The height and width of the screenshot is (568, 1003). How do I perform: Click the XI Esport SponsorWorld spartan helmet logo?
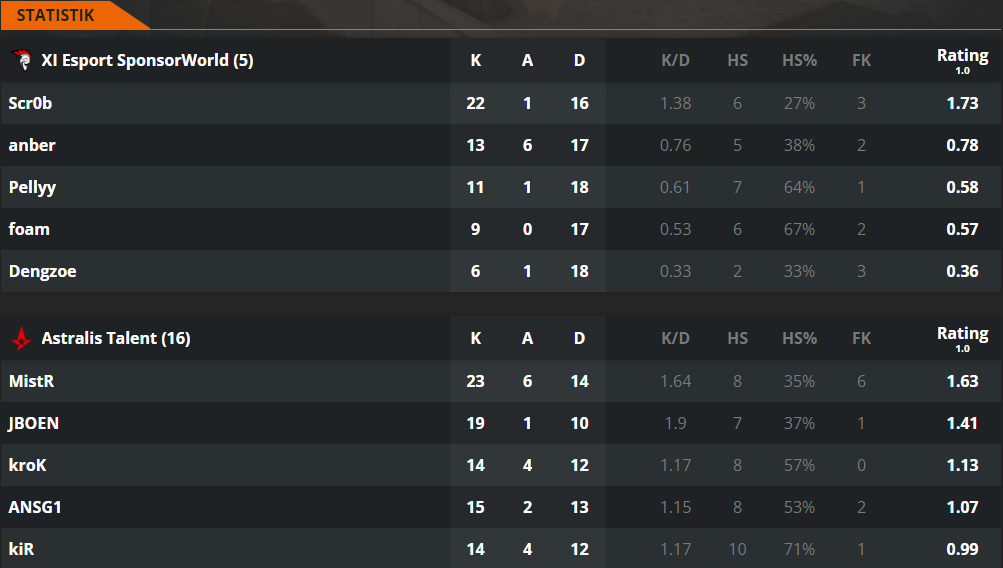click(21, 60)
